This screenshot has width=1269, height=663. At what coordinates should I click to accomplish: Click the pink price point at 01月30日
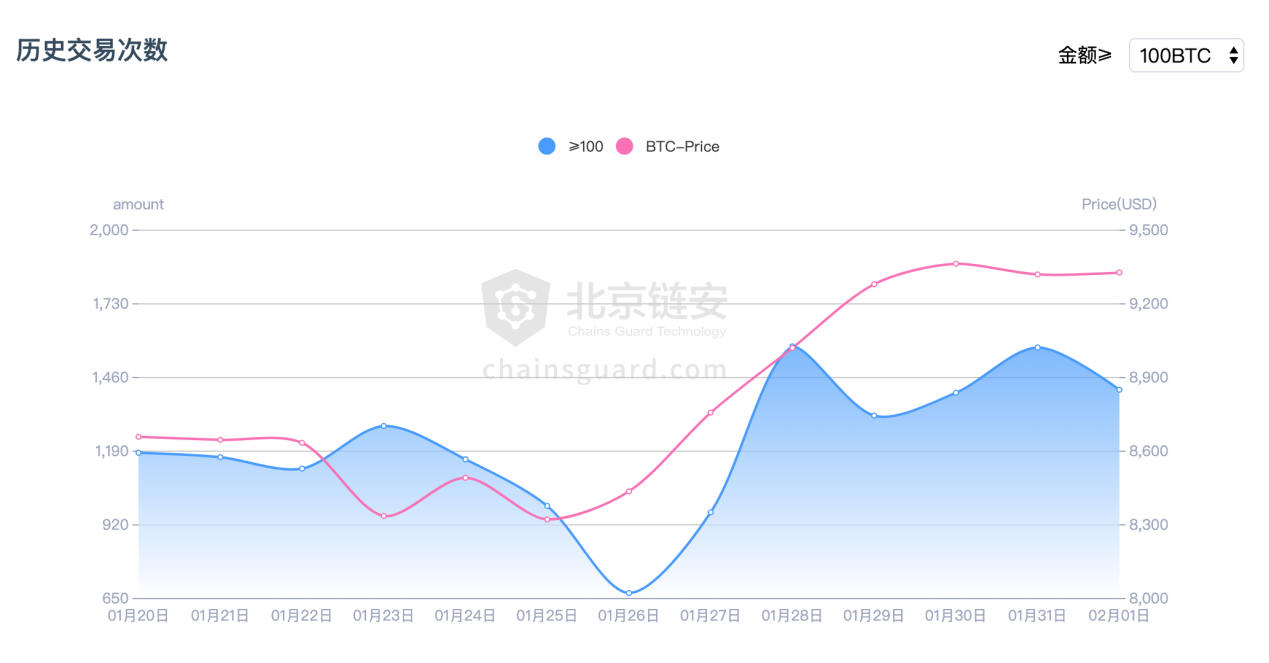[x=956, y=264]
